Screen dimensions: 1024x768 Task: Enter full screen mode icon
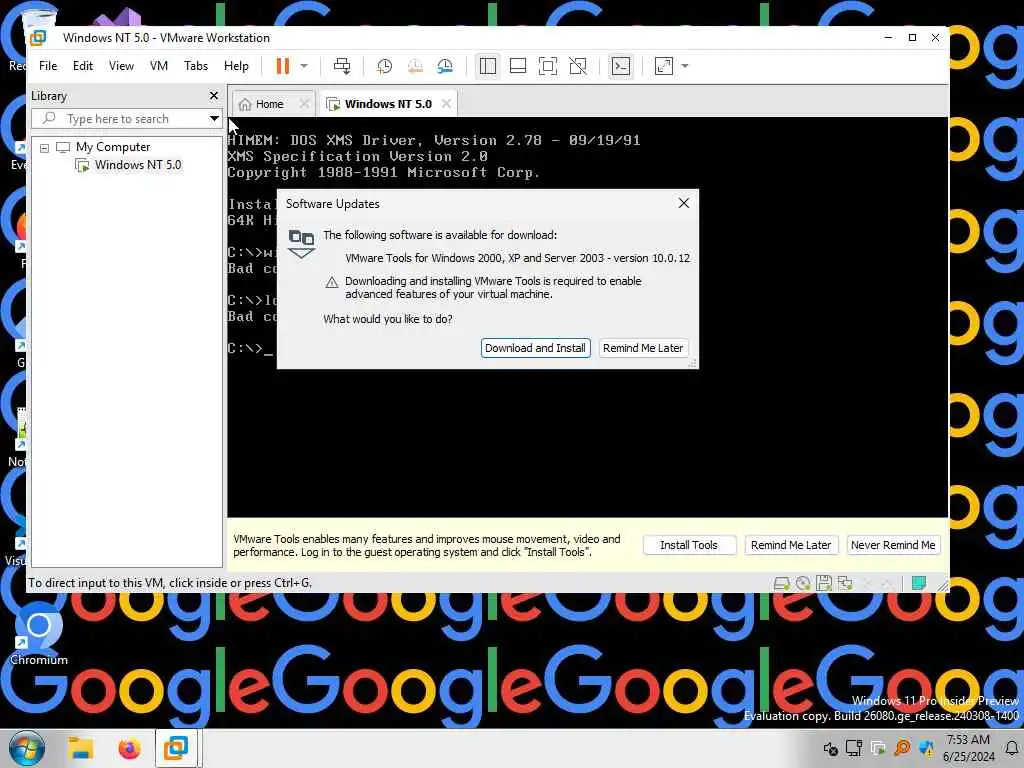pyautogui.click(x=548, y=66)
